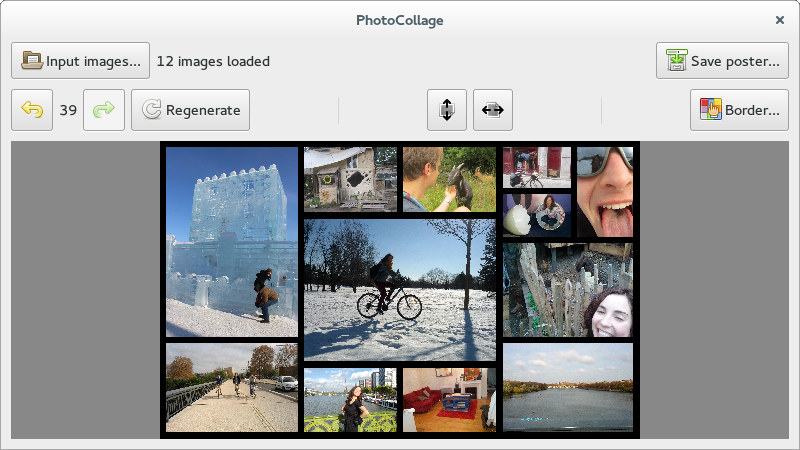
Task: Select the bicycle by red door photo
Action: tap(537, 167)
